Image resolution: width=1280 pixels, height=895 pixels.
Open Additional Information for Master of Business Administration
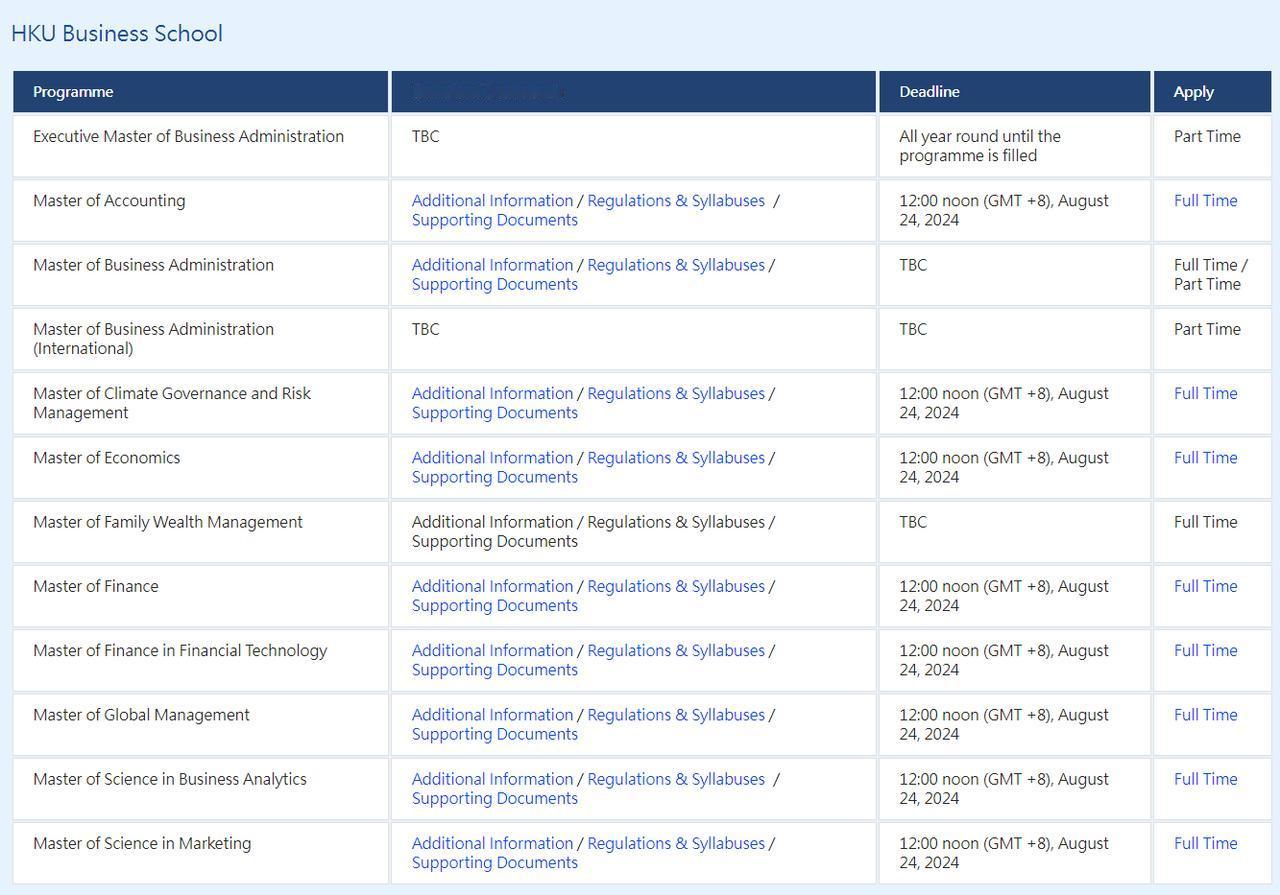[x=492, y=265]
